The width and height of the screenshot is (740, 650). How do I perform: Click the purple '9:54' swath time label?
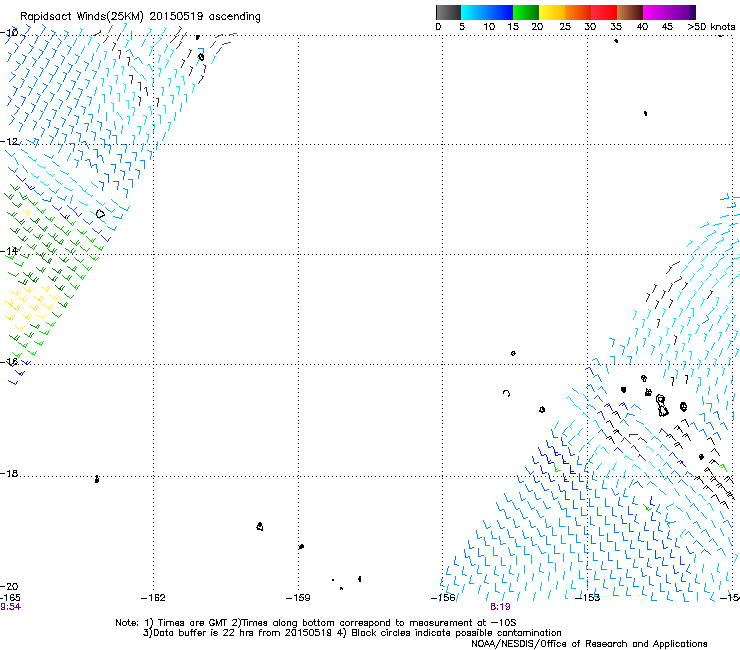pos(10,607)
